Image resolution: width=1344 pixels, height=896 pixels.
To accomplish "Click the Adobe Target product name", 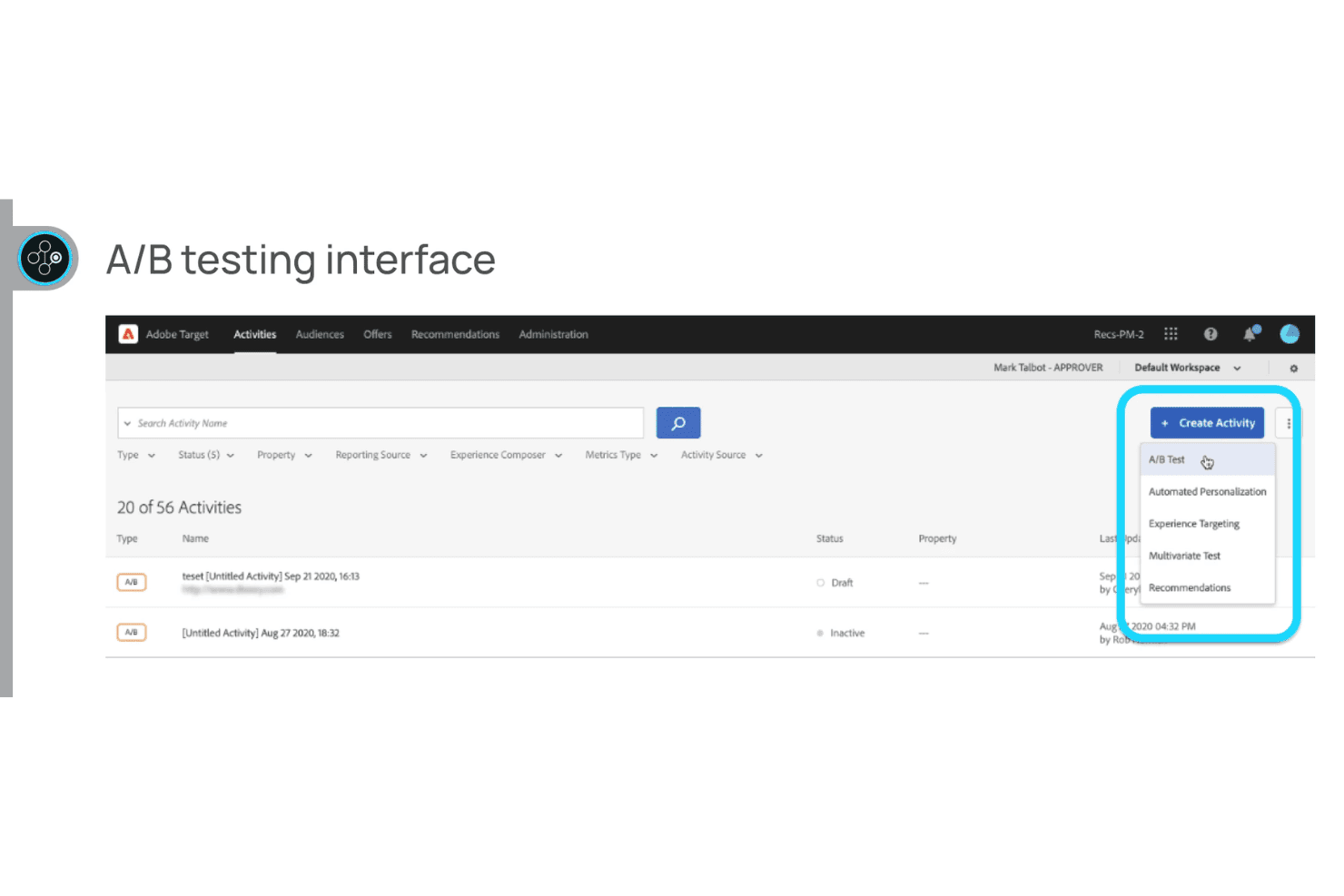I will (x=177, y=334).
